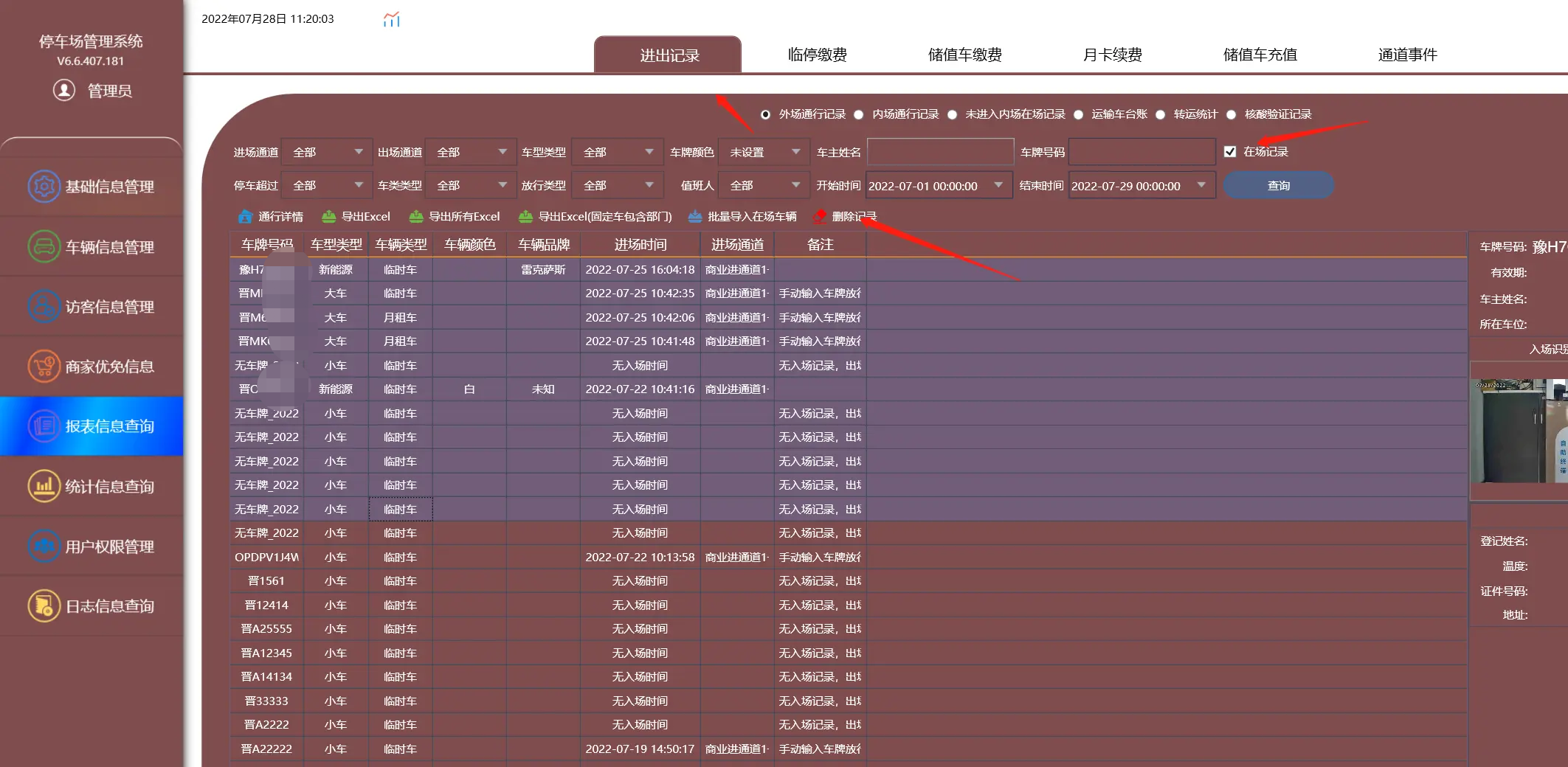Select the 转运统计 radio button
Image resolution: width=1568 pixels, height=767 pixels.
pos(1160,114)
